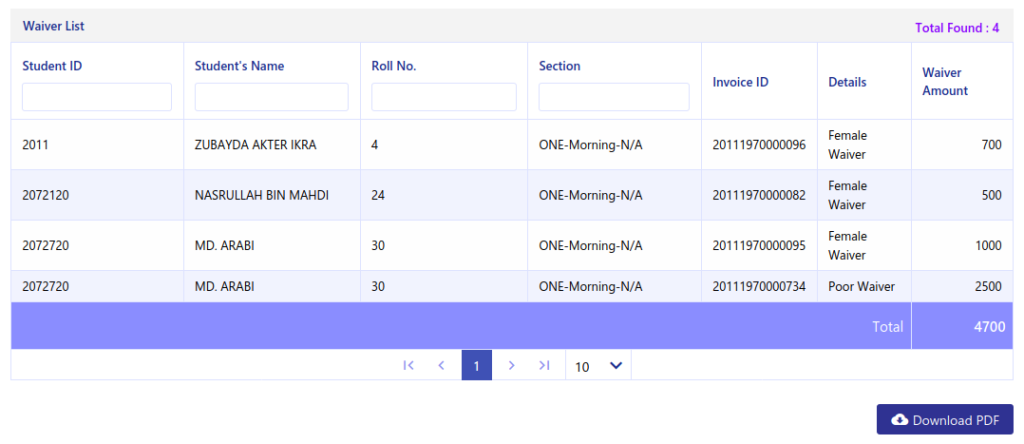
Task: Focus the Student ID filter field
Action: tap(97, 97)
